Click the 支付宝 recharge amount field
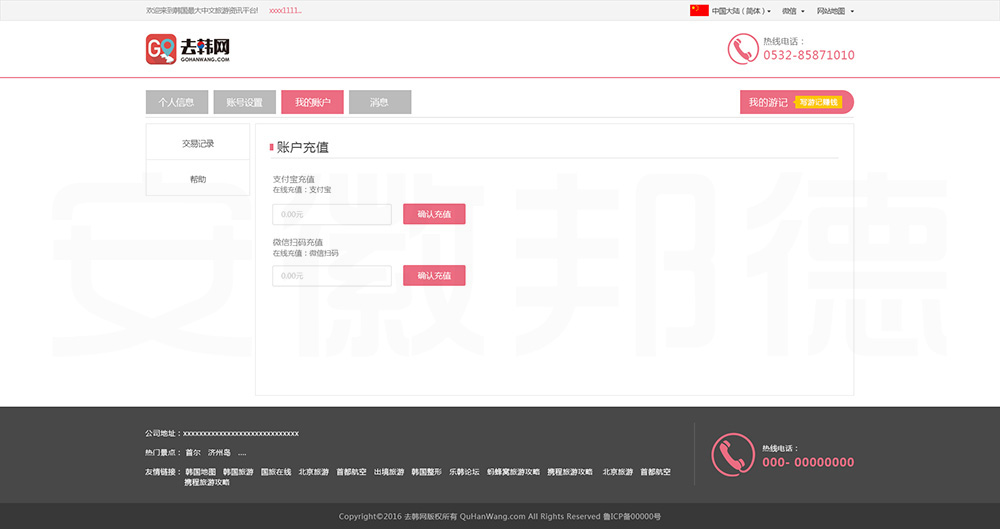This screenshot has width=1000, height=529. tap(332, 214)
